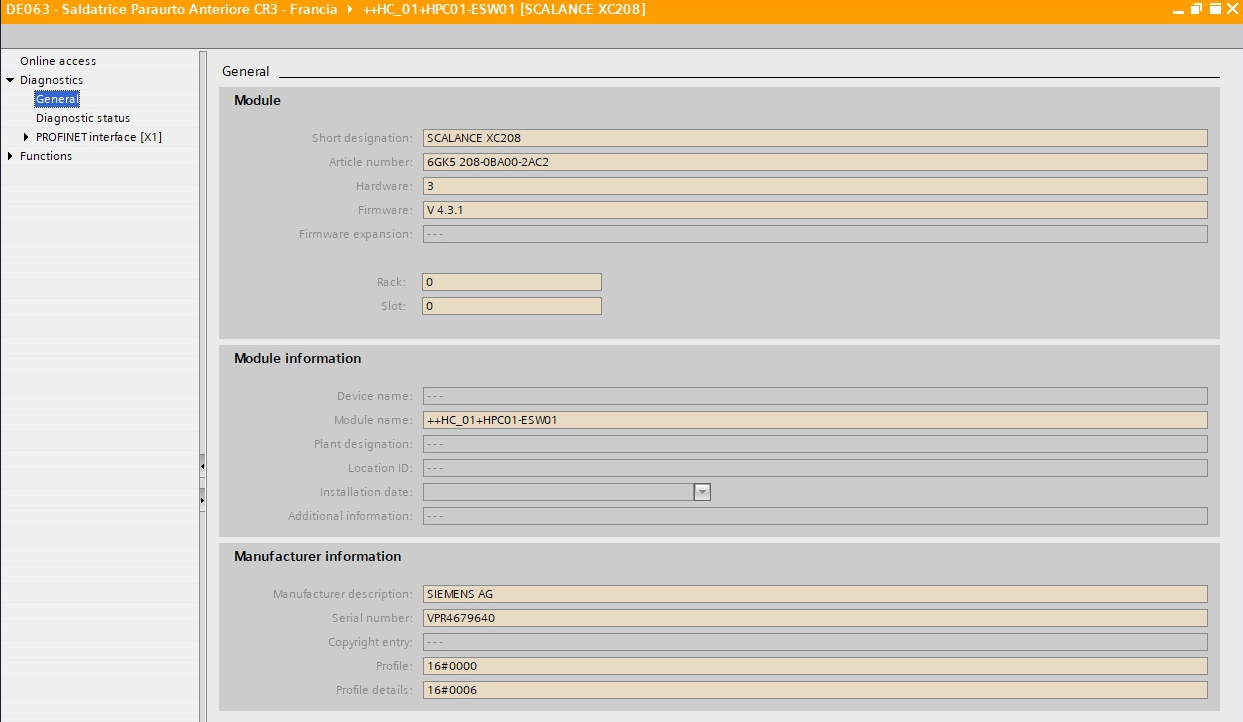Select Online access in the navigation tree
This screenshot has height=722, width=1243.
tap(58, 61)
